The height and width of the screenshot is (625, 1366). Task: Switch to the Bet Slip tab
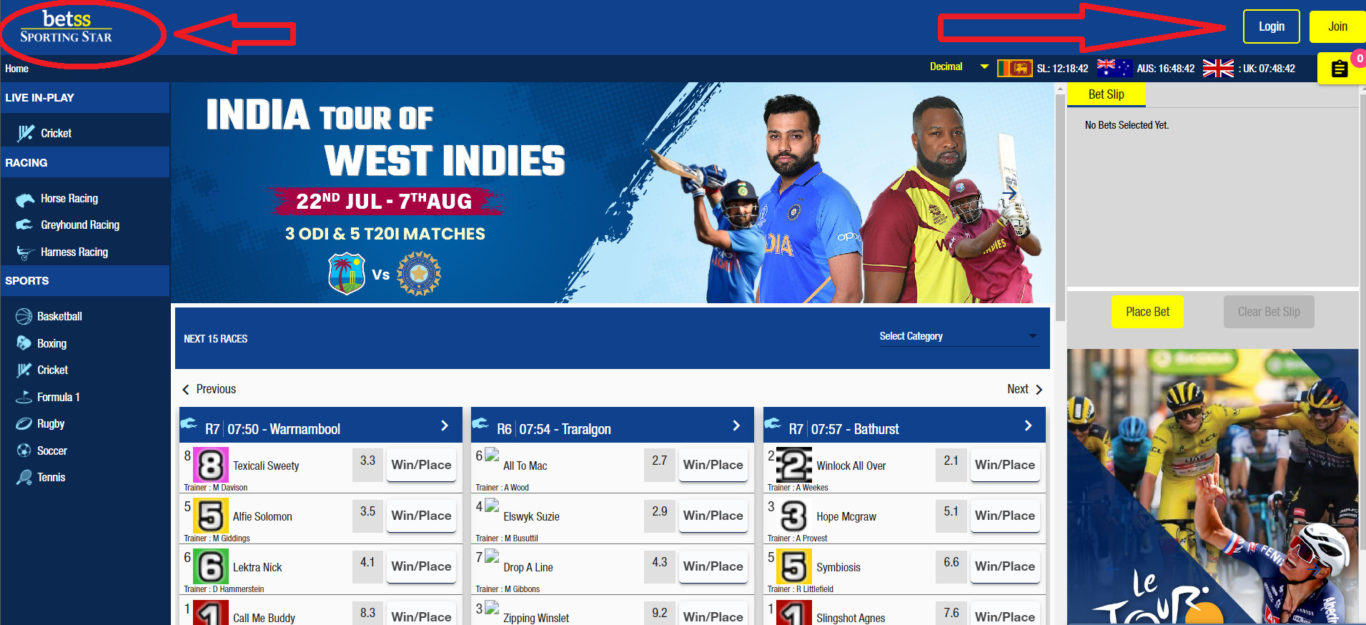[1106, 94]
